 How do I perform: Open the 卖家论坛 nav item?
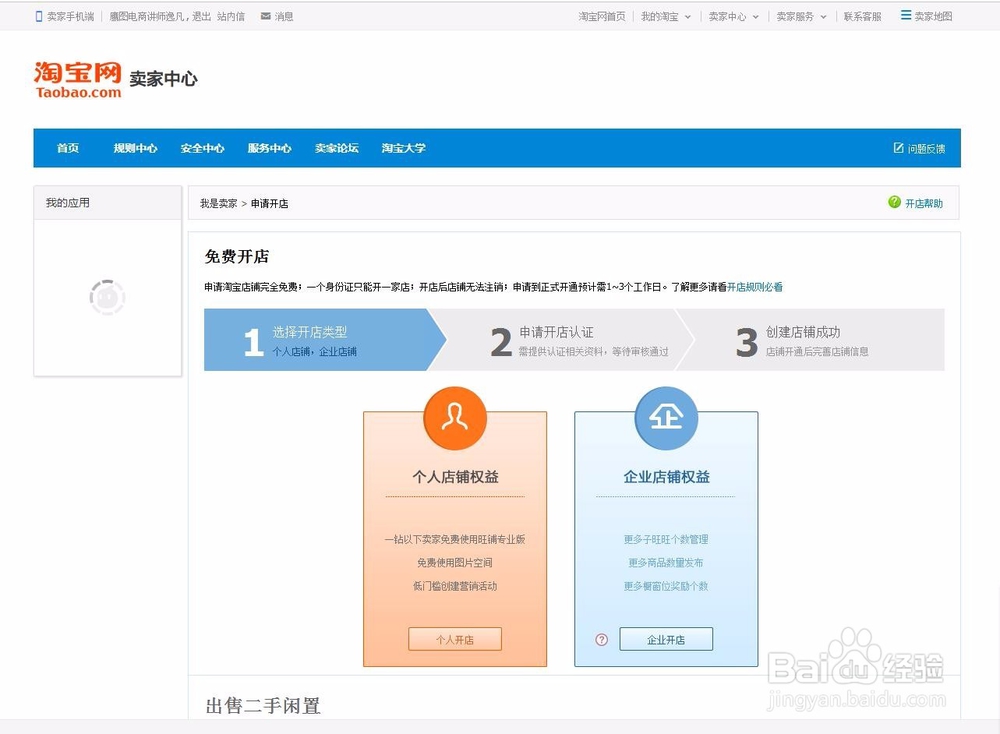pyautogui.click(x=337, y=148)
